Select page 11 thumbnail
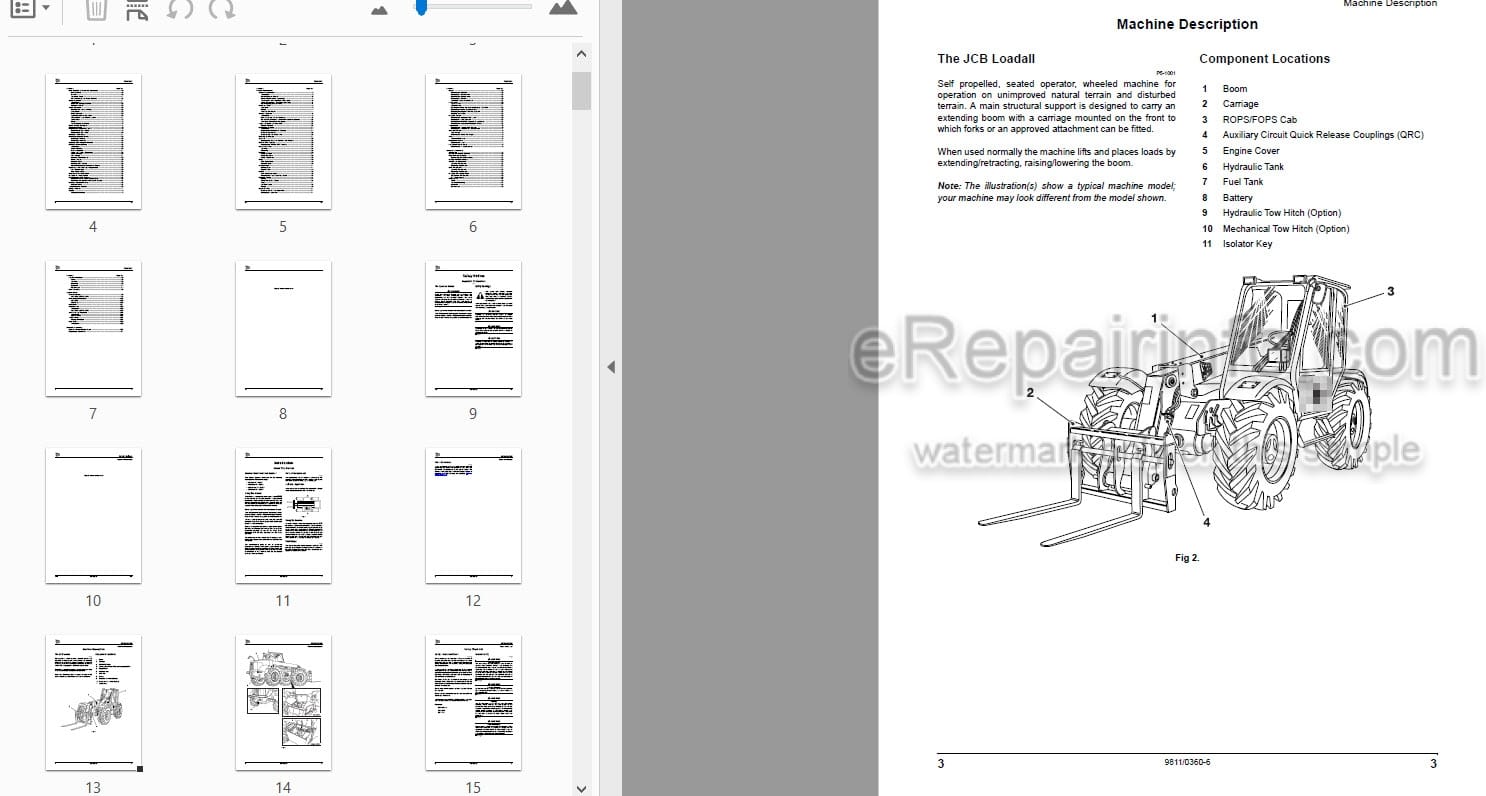 click(283, 515)
